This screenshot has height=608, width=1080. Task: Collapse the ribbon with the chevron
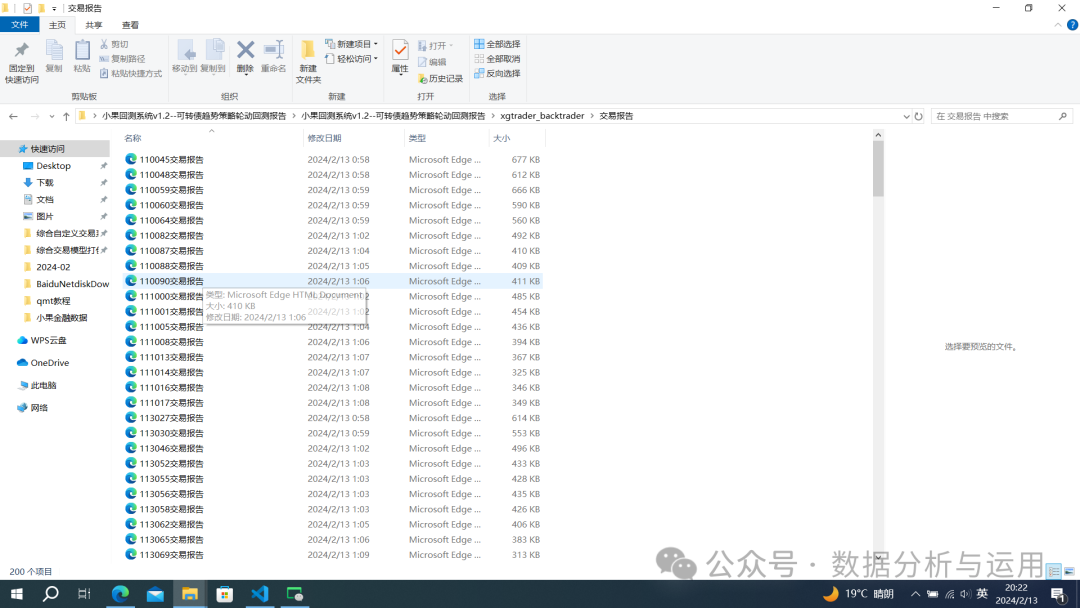[1058, 25]
